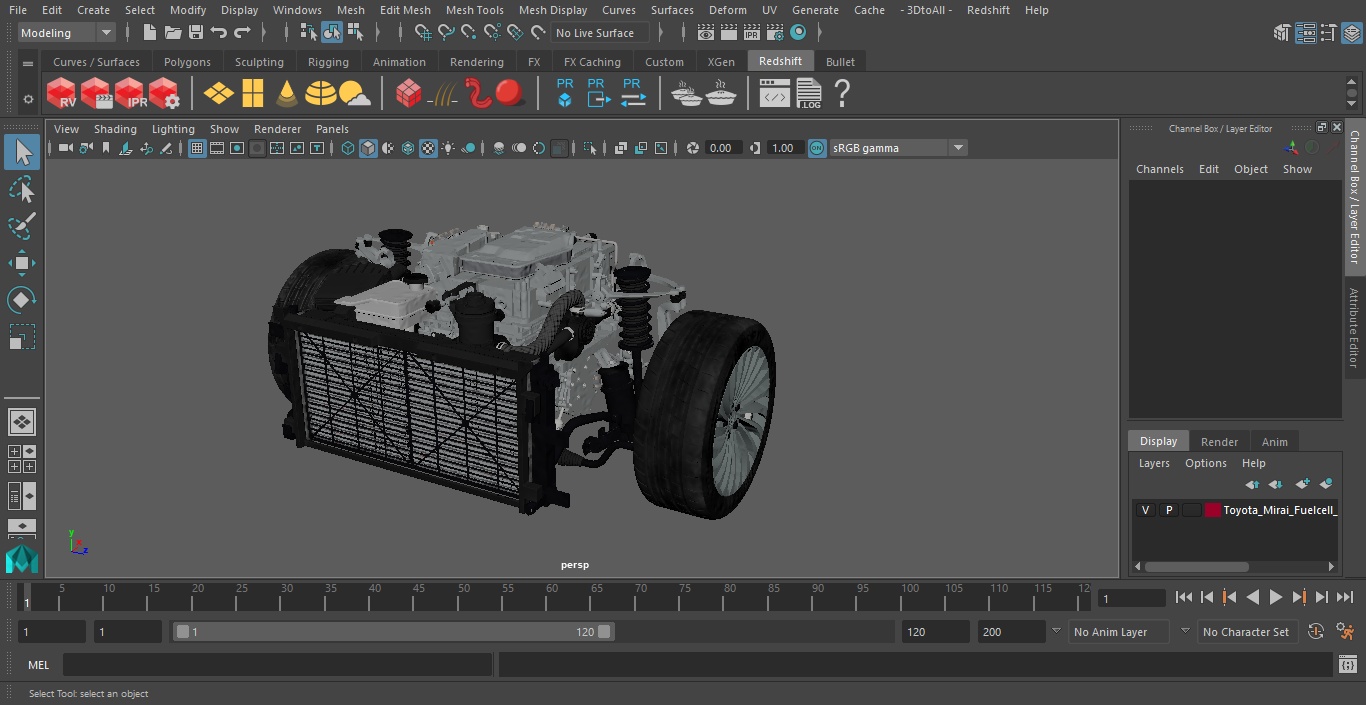Open the viewport Shading menu
This screenshot has width=1366, height=705.
pos(115,129)
